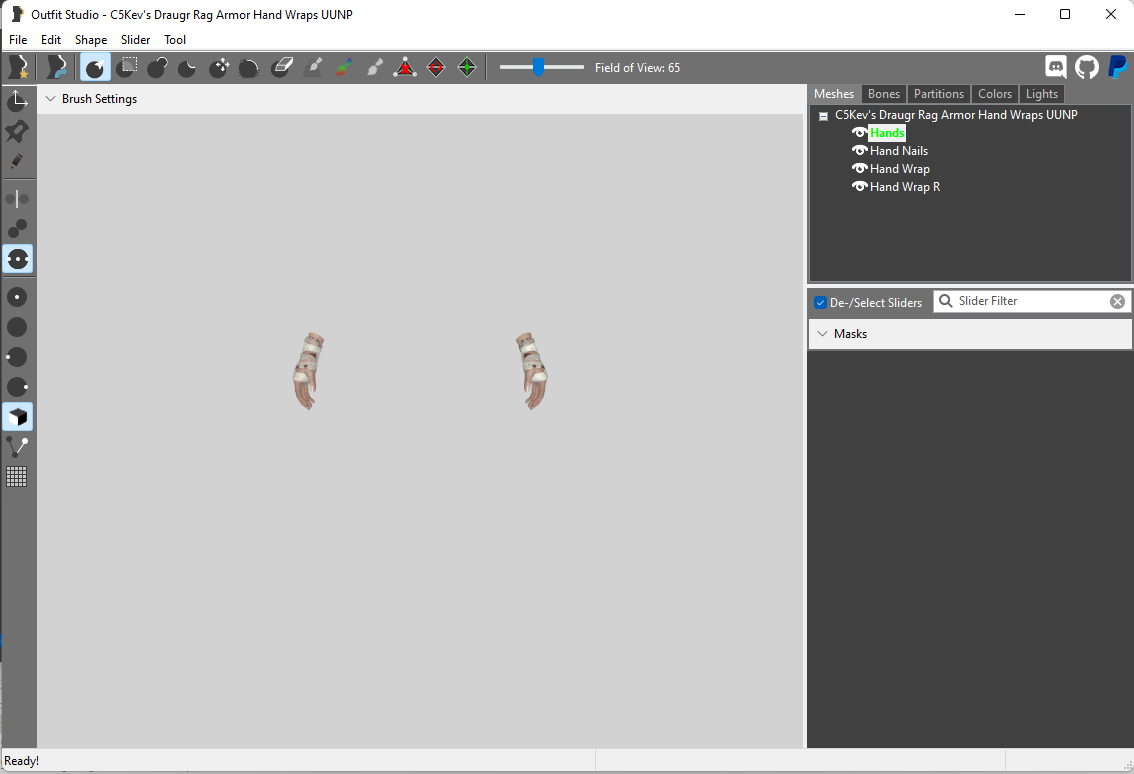Image resolution: width=1134 pixels, height=774 pixels.
Task: Open the File menu
Action: pyautogui.click(x=18, y=40)
